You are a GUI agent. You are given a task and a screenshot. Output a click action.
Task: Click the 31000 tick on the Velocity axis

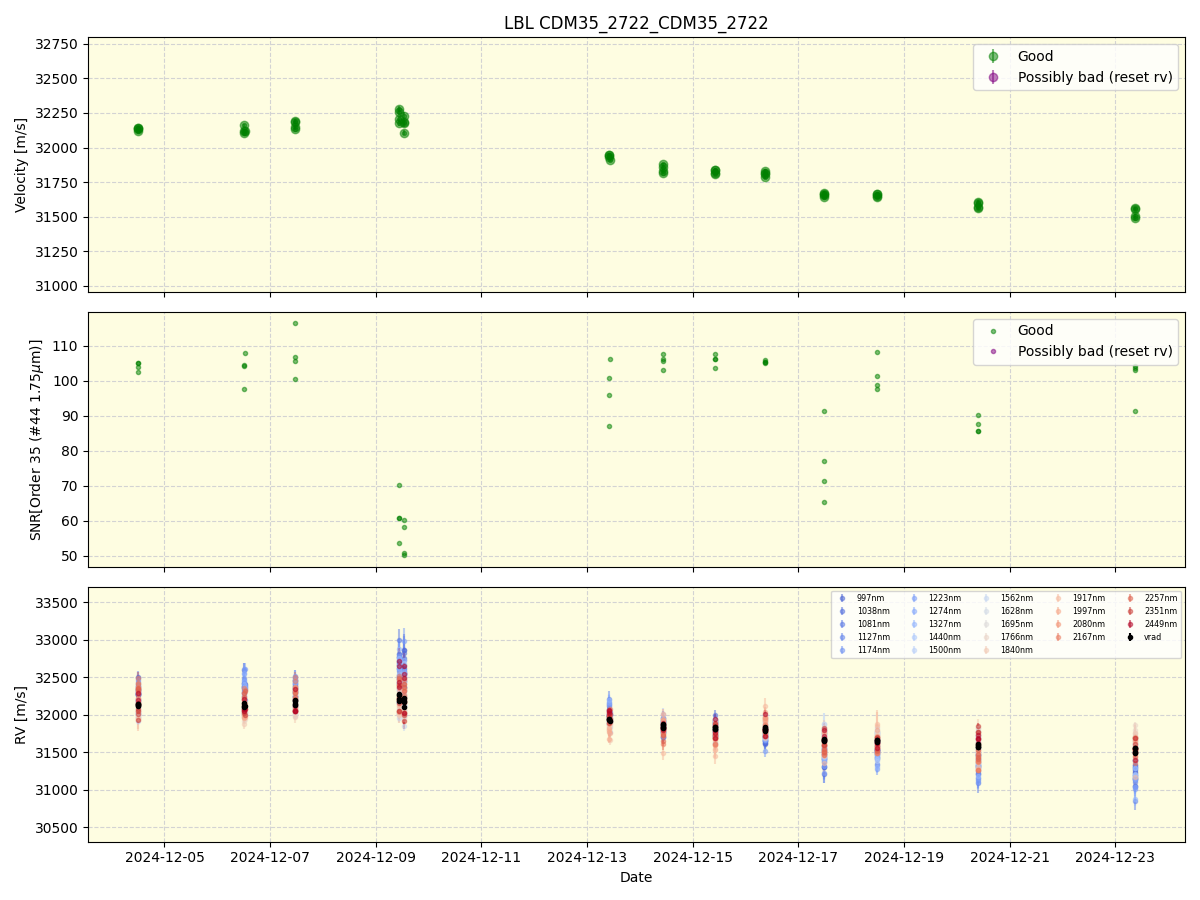[x=59, y=286]
